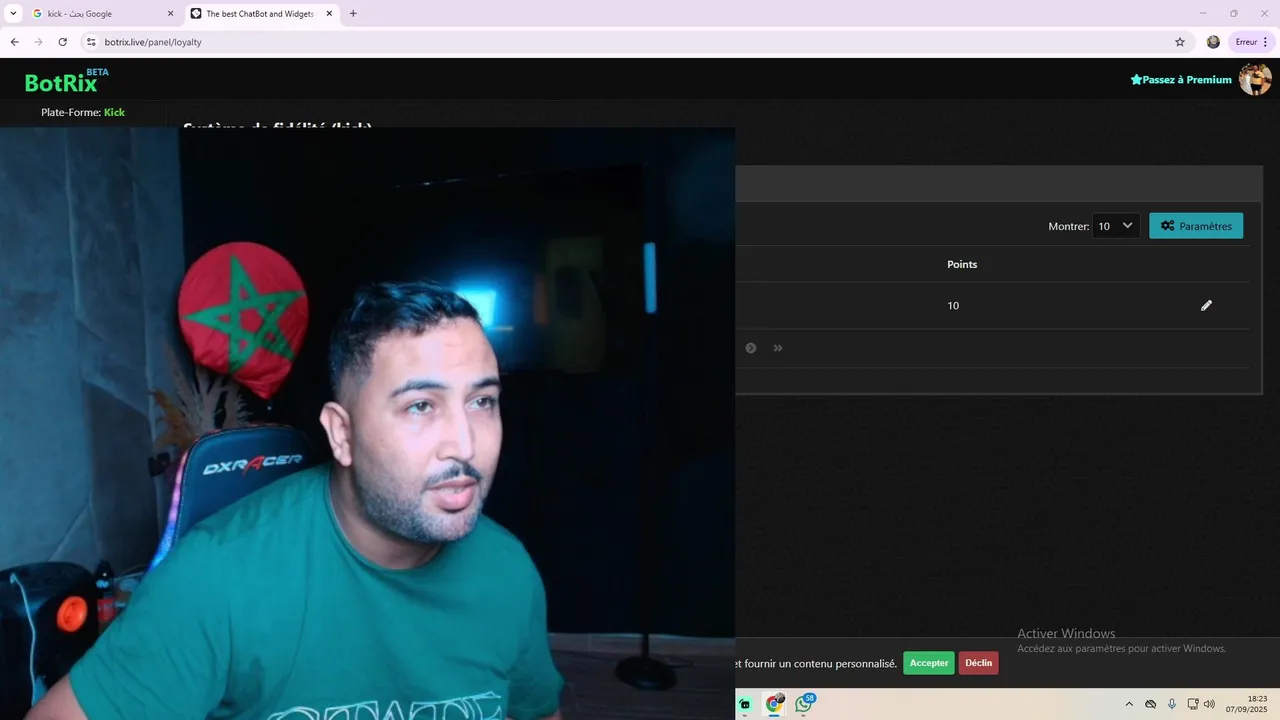Image resolution: width=1280 pixels, height=720 pixels.
Task: Click the Points column header
Action: 962,264
